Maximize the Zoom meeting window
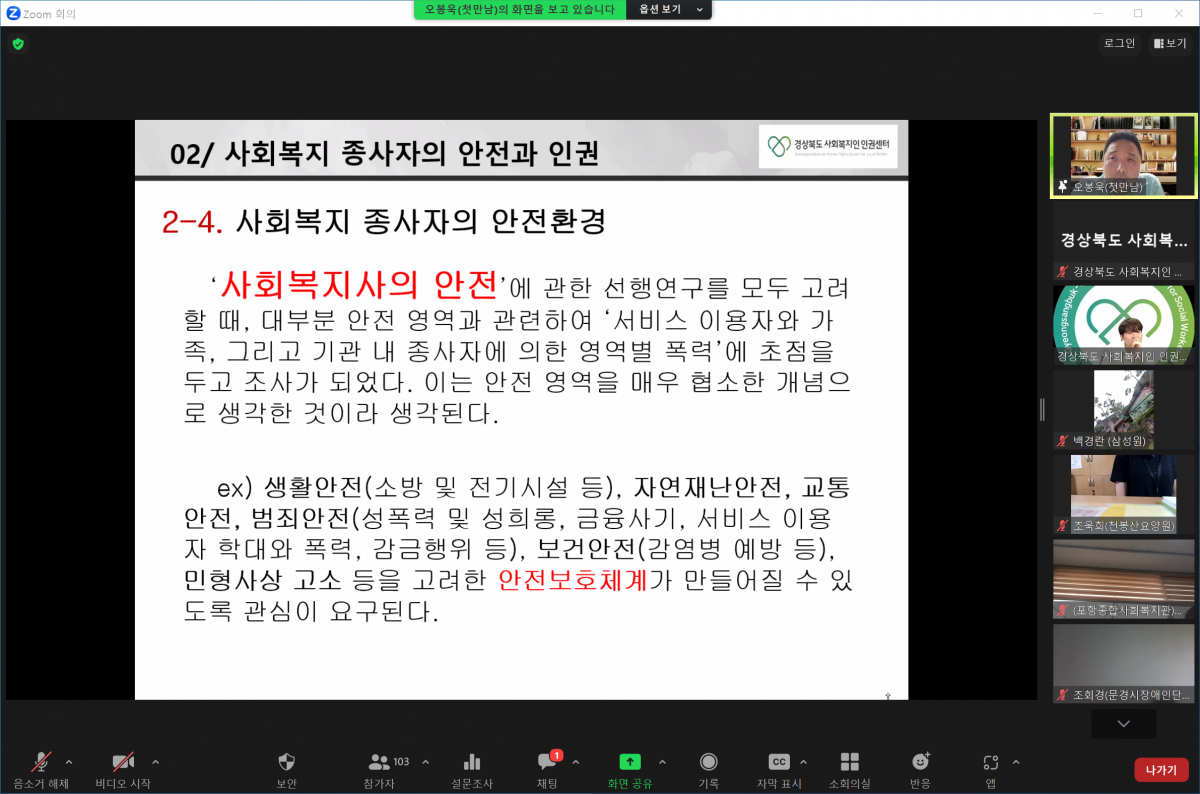Screen dimensions: 1200x794 click(1138, 13)
